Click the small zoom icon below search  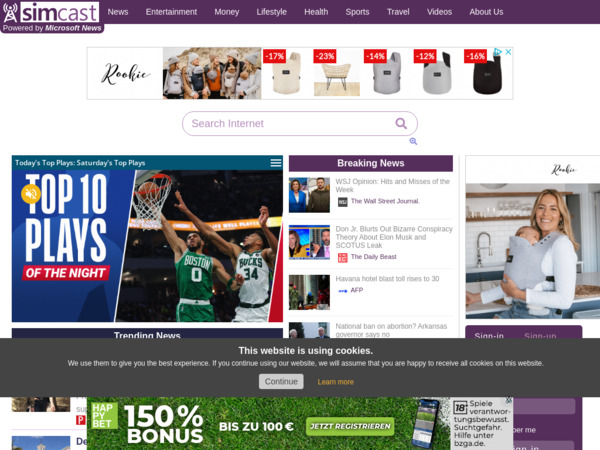coord(413,141)
